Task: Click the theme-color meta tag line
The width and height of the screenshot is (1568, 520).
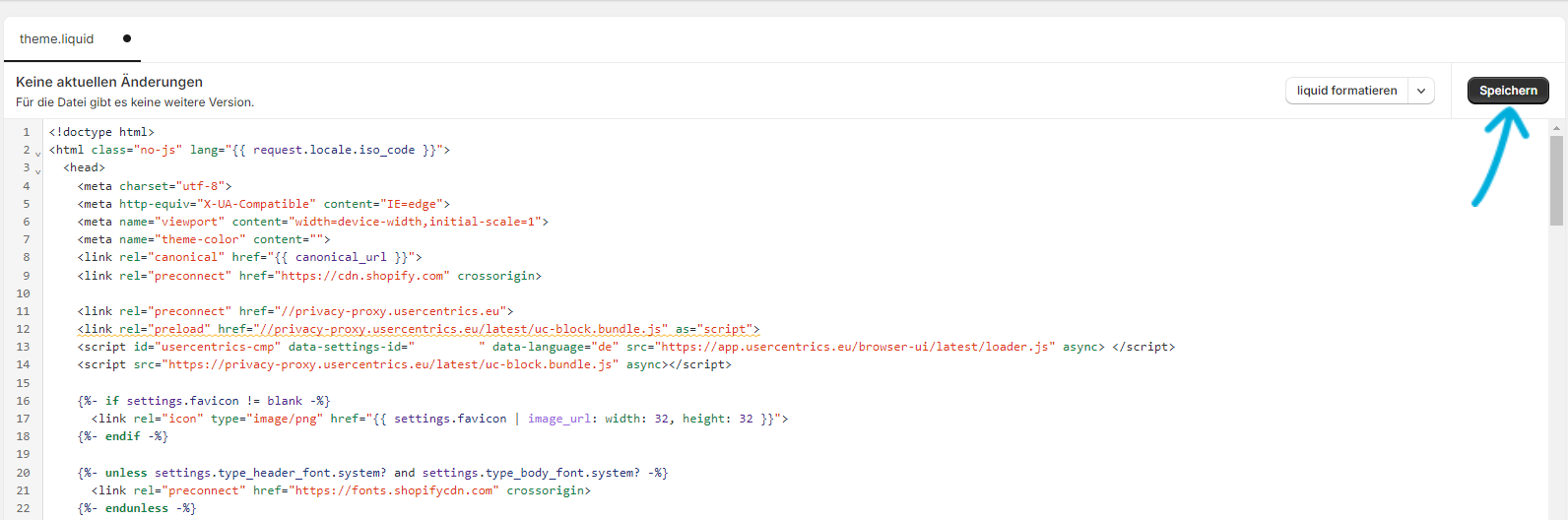Action: coord(204,239)
